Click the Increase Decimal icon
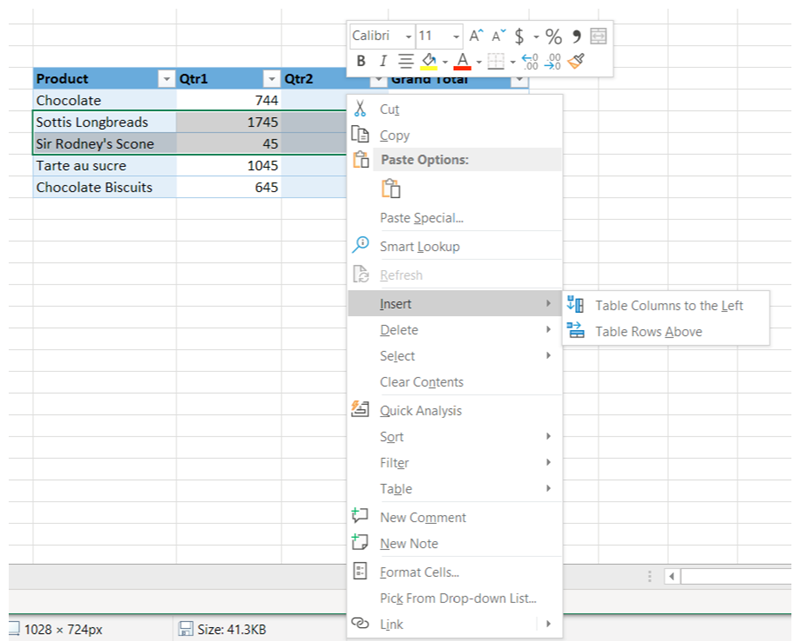 [x=530, y=62]
